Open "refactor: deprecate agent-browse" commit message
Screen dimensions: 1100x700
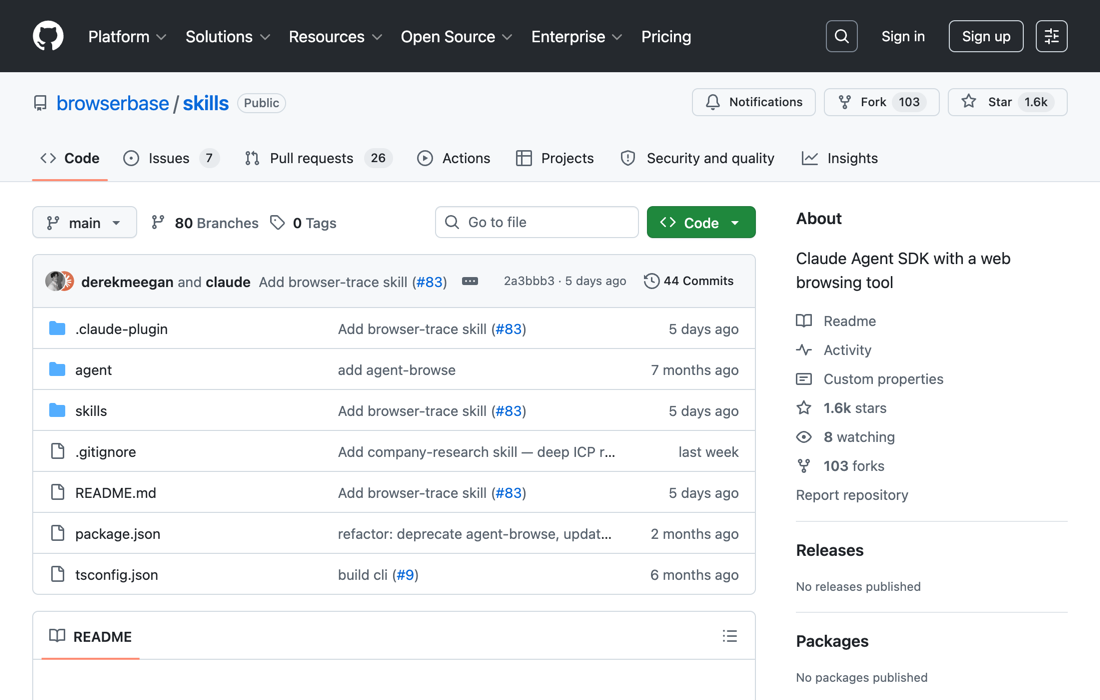coord(474,534)
